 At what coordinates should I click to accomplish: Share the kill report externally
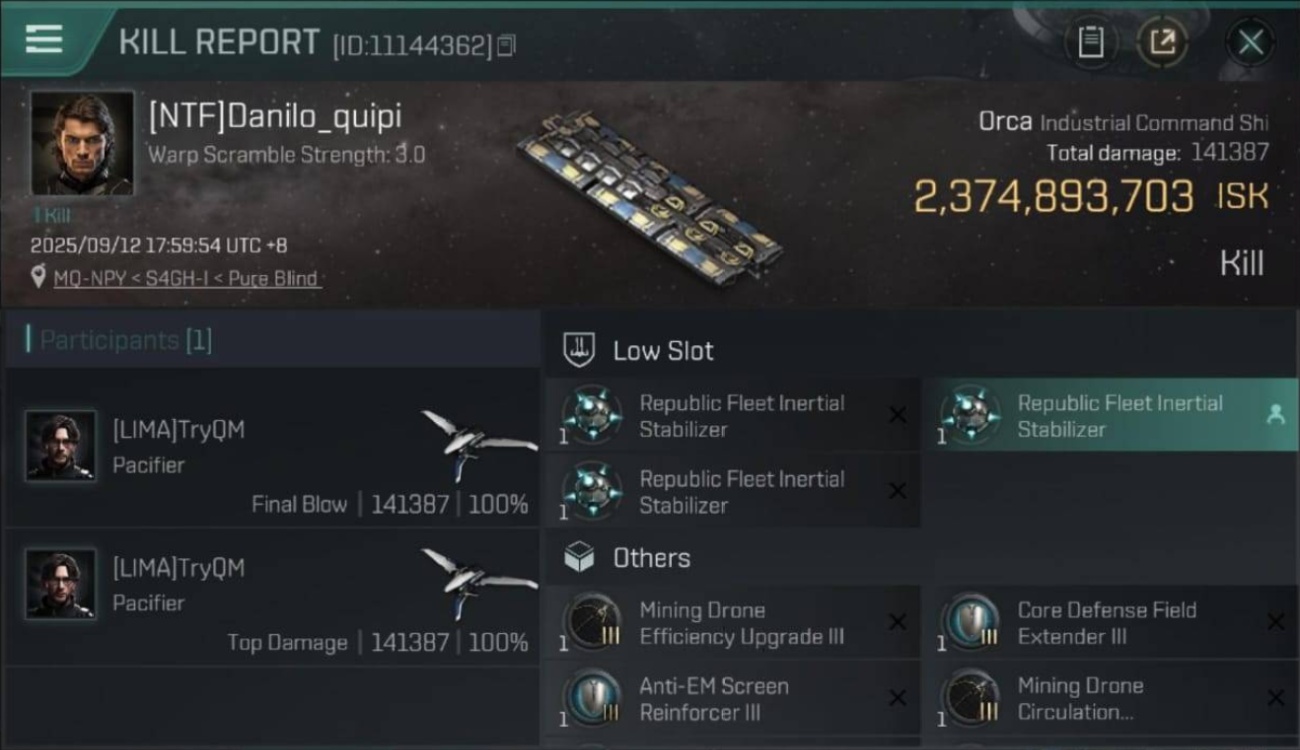[1162, 42]
